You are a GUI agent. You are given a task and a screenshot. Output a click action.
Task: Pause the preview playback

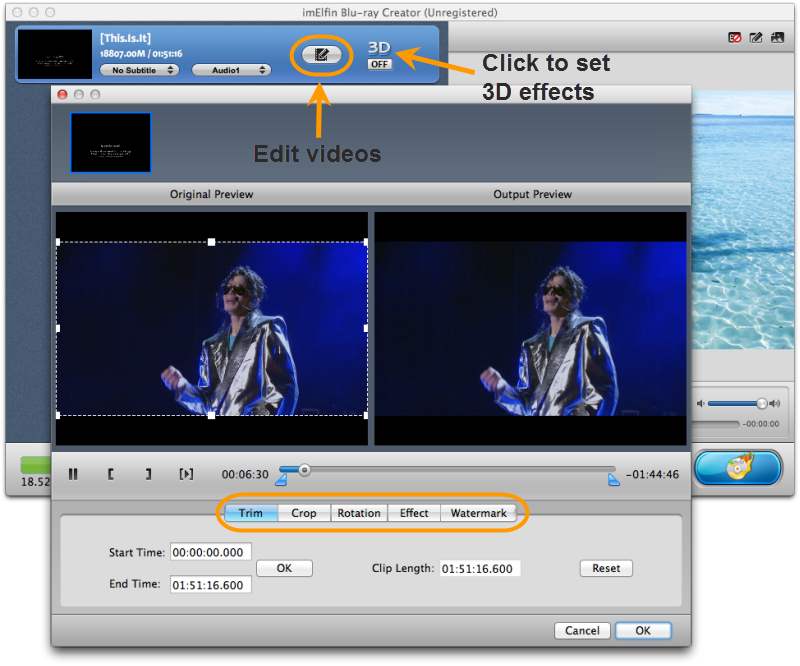tap(73, 474)
